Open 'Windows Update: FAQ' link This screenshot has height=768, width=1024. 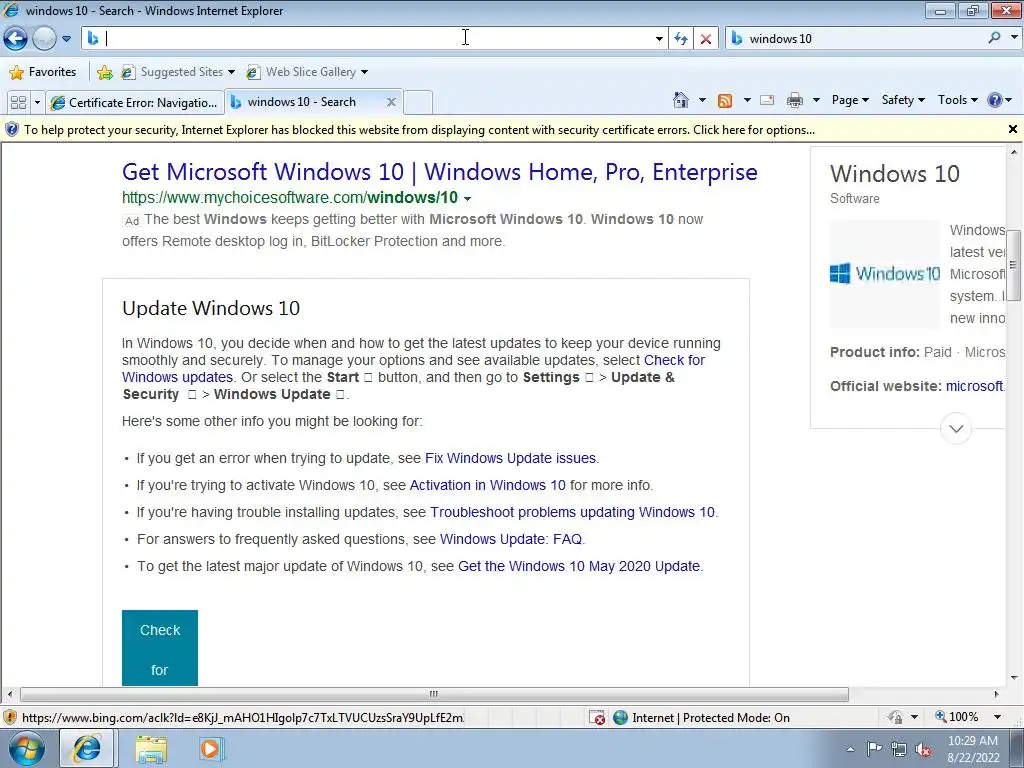(x=511, y=539)
